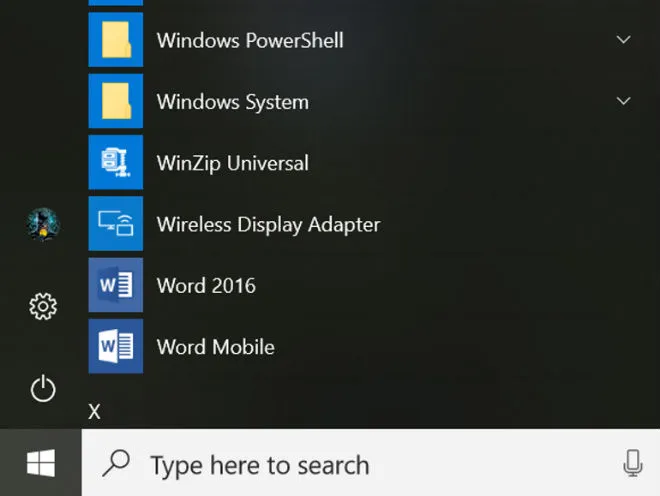660x496 pixels.
Task: Click the Windows PowerShell folder icon
Action: pyautogui.click(x=116, y=41)
